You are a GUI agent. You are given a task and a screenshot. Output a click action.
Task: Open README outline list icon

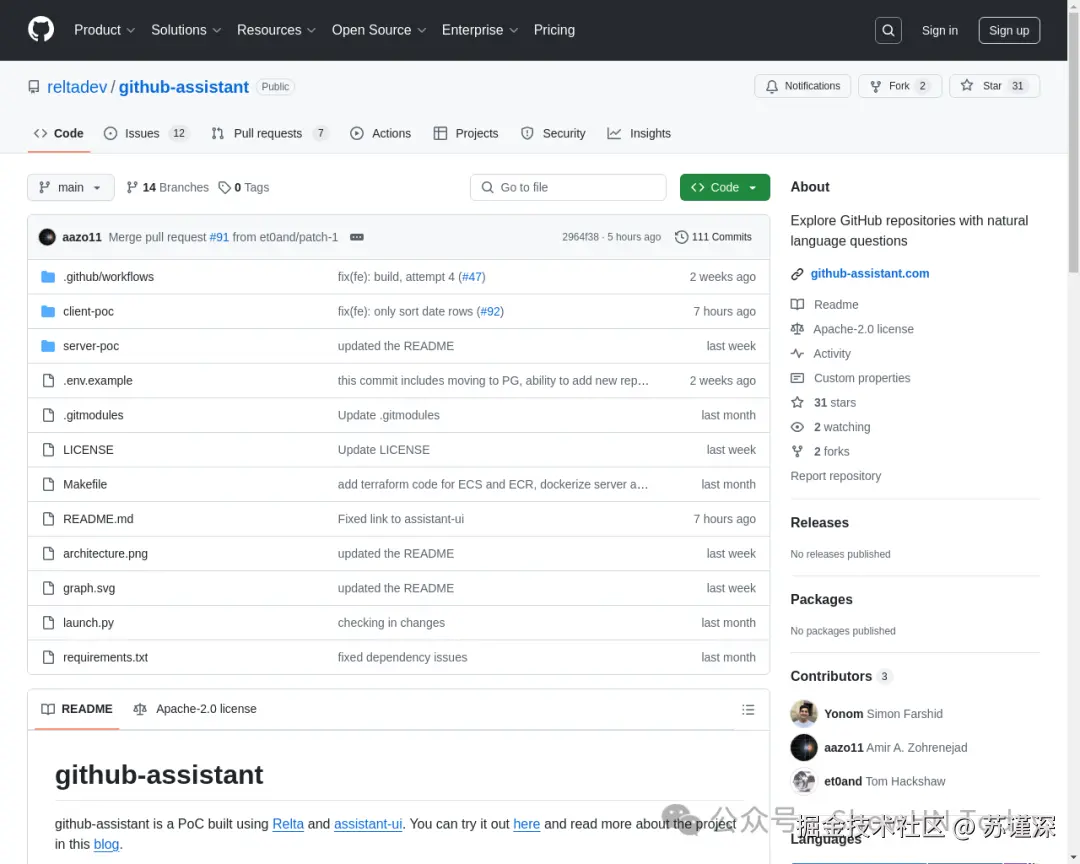tap(748, 710)
